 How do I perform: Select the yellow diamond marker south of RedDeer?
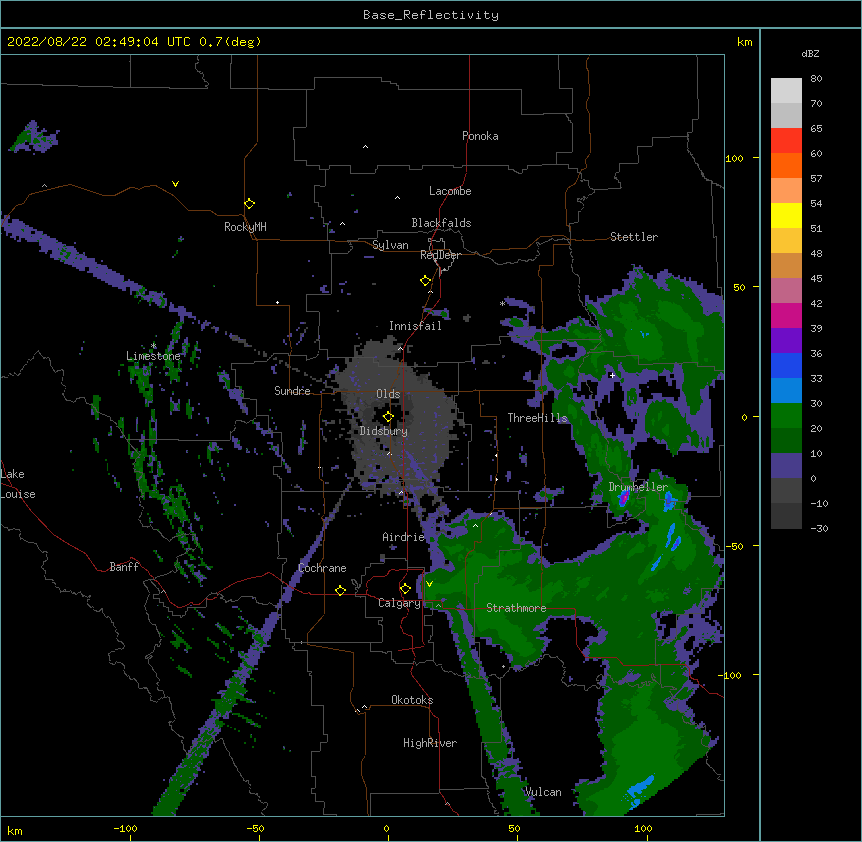click(426, 281)
